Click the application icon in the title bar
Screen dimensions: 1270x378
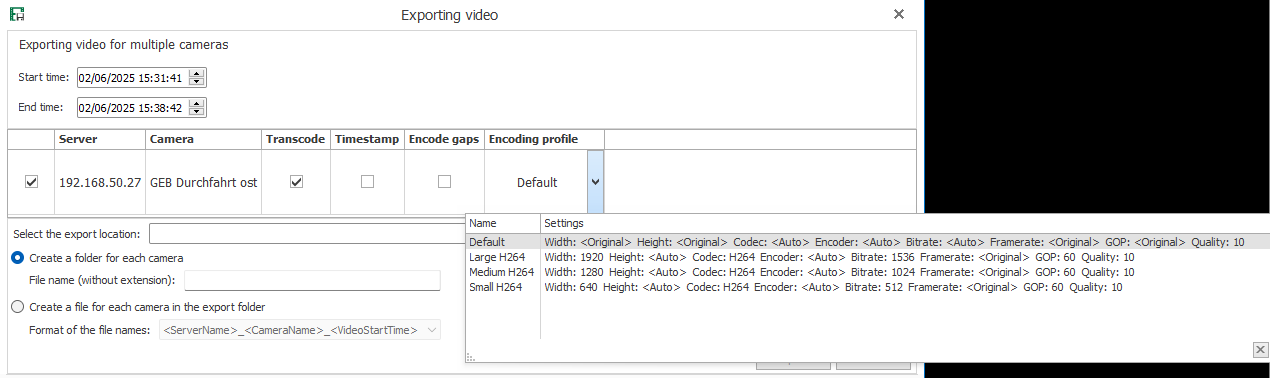coord(17,14)
